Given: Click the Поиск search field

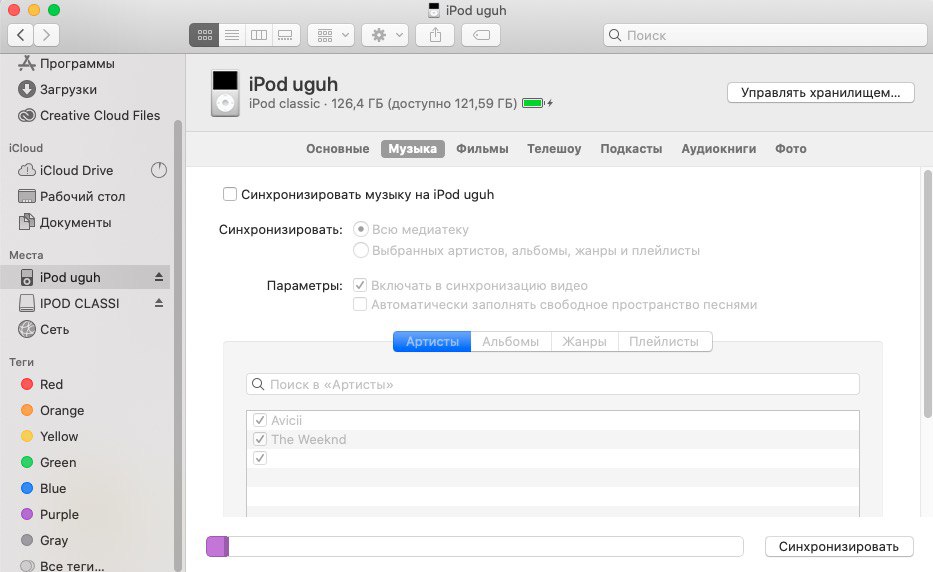Looking at the screenshot, I should [765, 35].
